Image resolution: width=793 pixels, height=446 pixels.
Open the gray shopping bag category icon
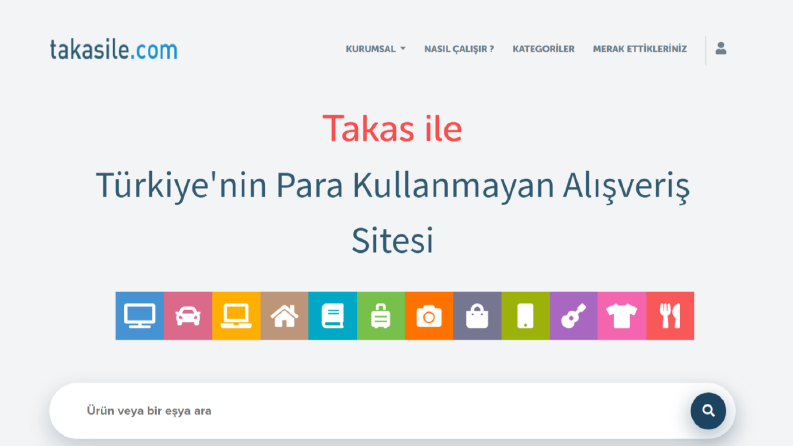coord(477,316)
